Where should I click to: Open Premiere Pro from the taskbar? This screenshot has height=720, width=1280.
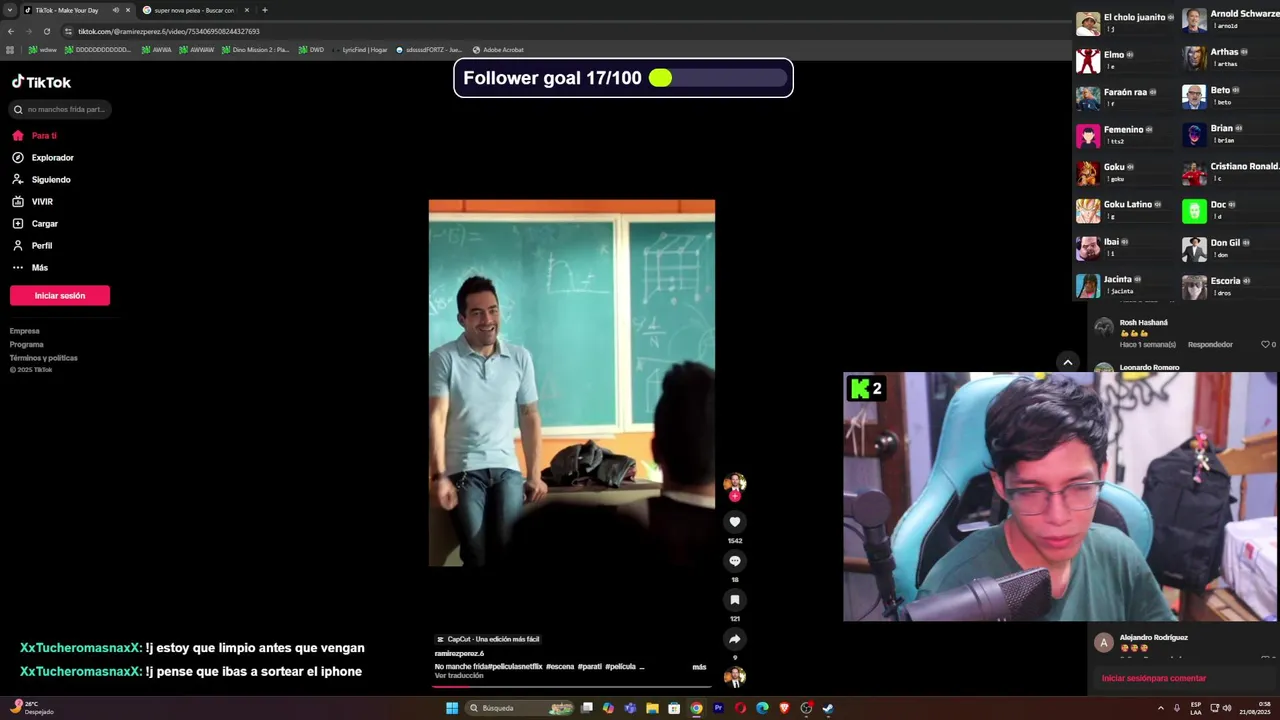click(718, 708)
